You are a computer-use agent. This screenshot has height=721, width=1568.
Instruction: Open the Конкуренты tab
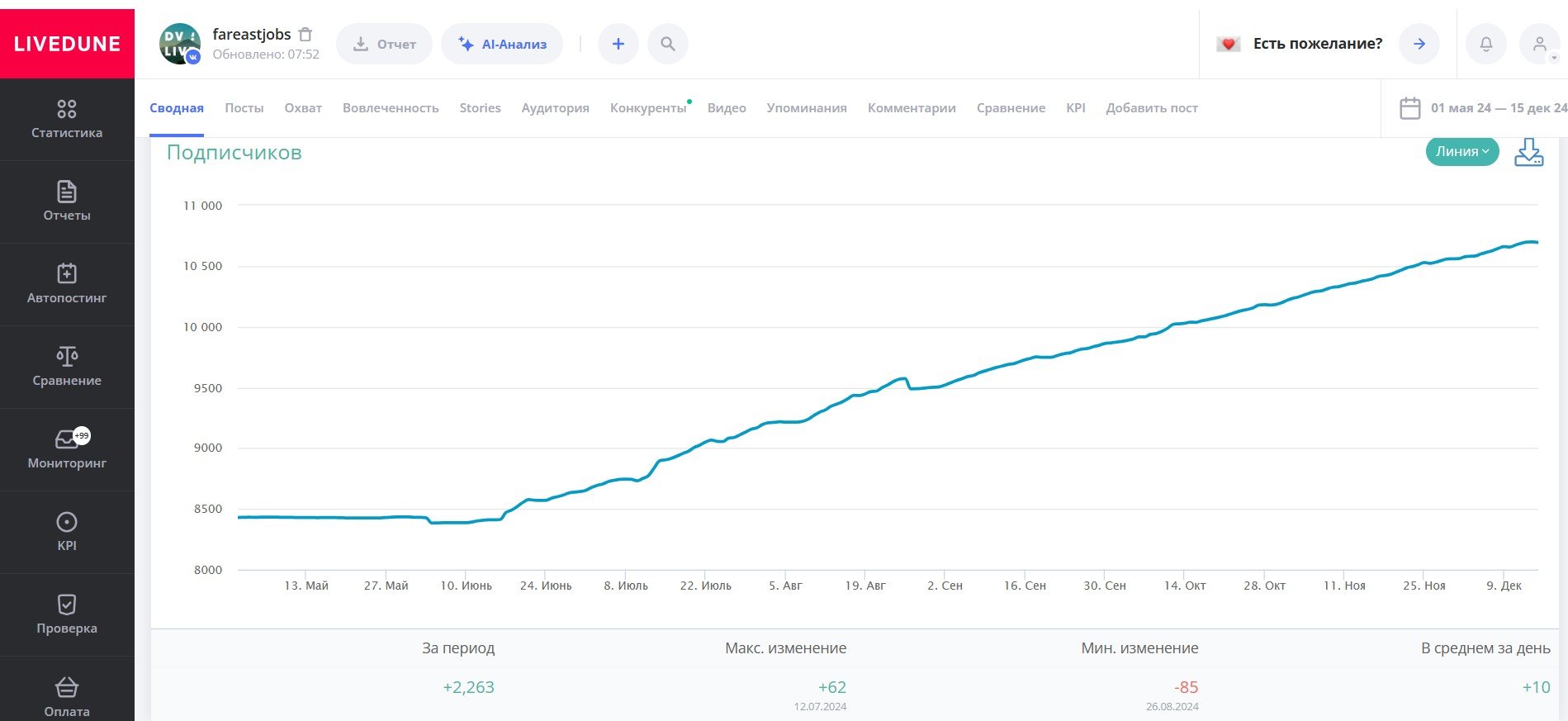coord(648,108)
